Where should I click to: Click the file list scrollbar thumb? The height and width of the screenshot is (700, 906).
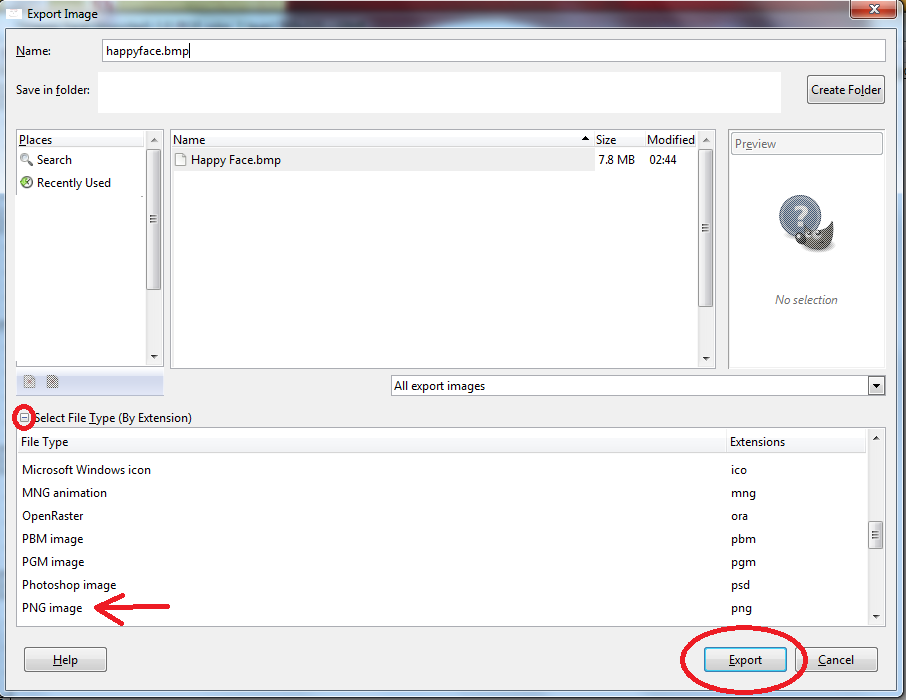pos(706,228)
